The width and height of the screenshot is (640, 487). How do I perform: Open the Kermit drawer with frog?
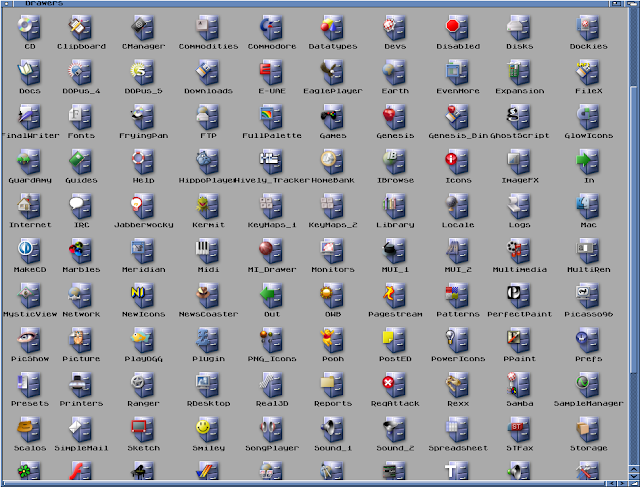click(208, 206)
